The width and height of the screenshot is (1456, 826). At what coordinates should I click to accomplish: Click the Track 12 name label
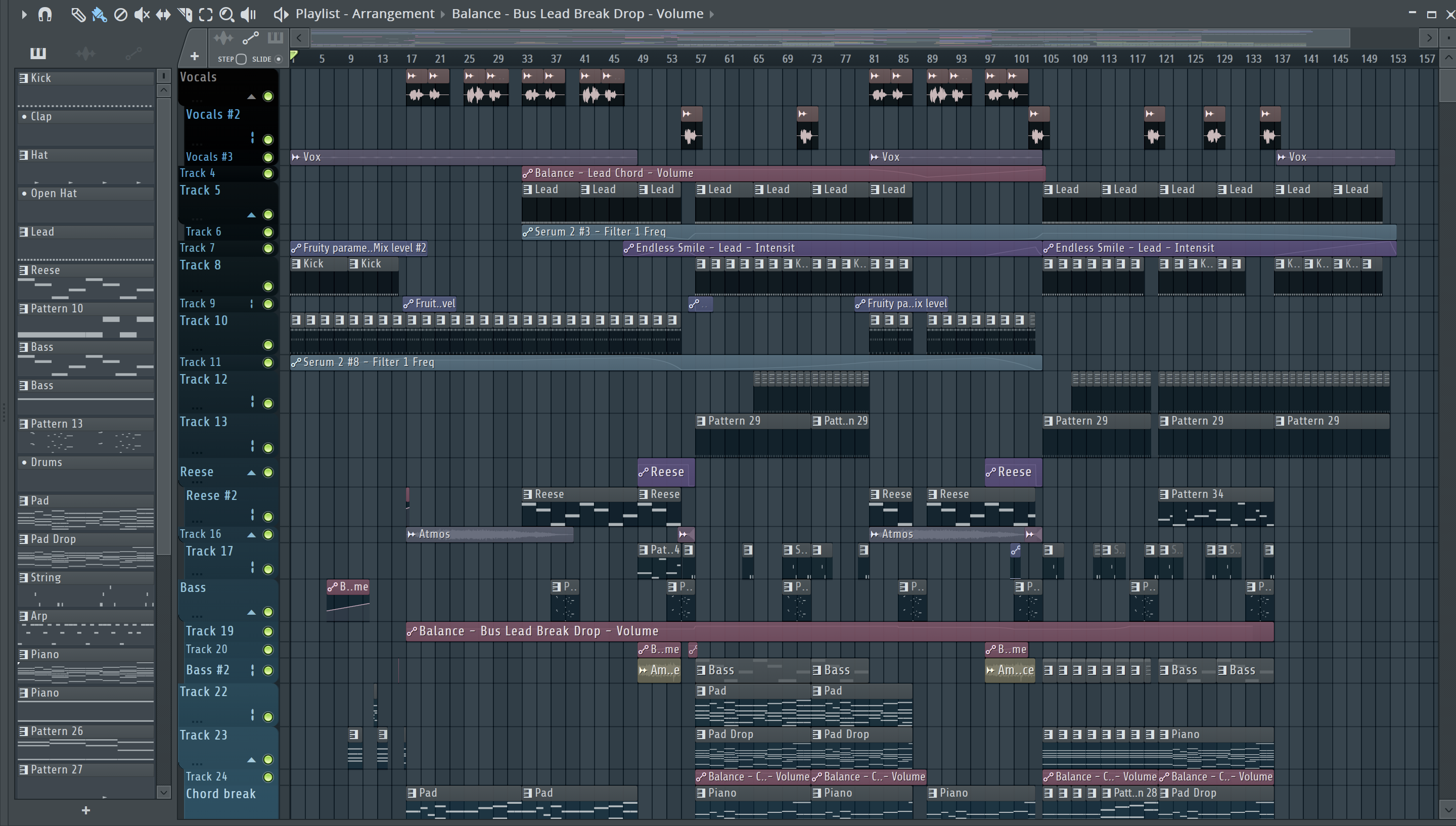click(204, 380)
